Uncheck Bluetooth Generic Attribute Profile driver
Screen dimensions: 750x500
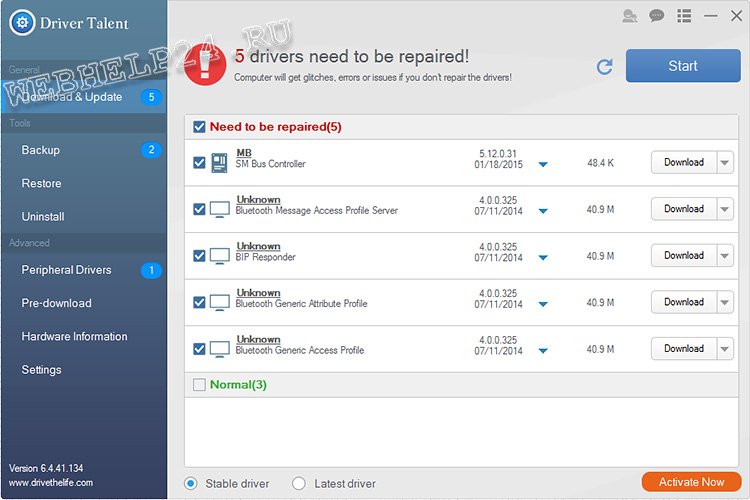click(199, 302)
